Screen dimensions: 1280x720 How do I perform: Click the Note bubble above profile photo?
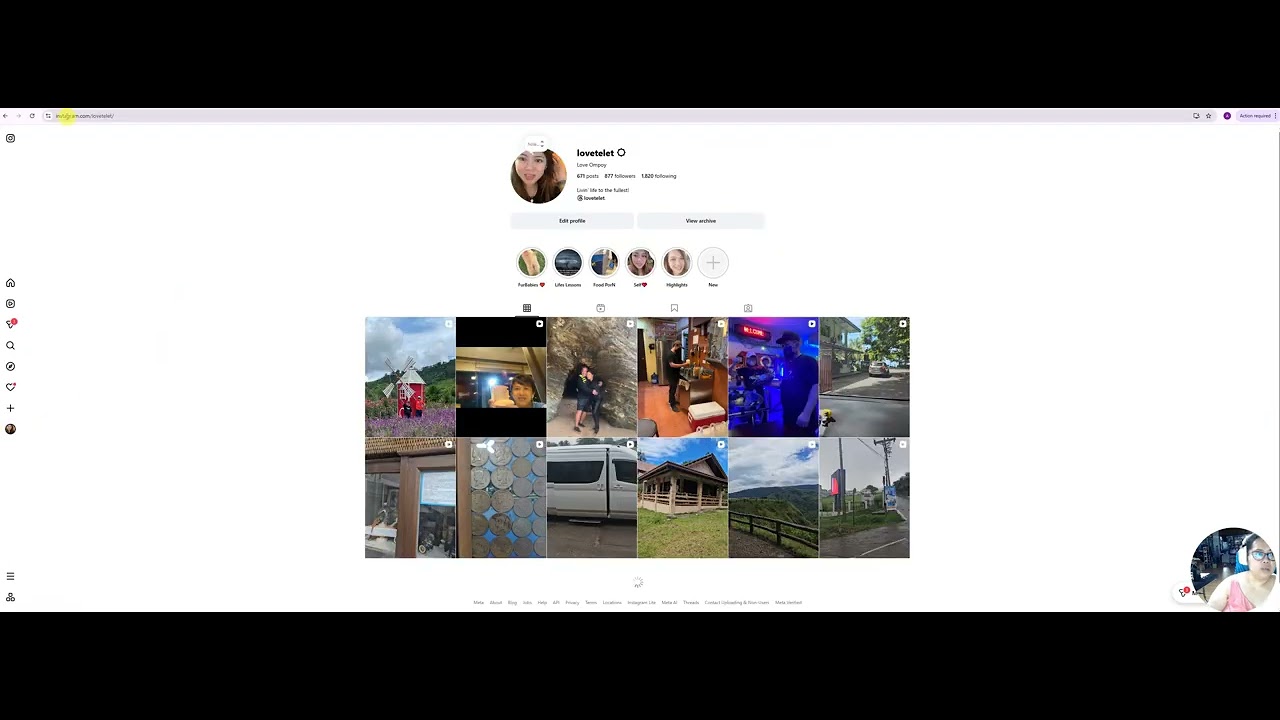pos(535,144)
